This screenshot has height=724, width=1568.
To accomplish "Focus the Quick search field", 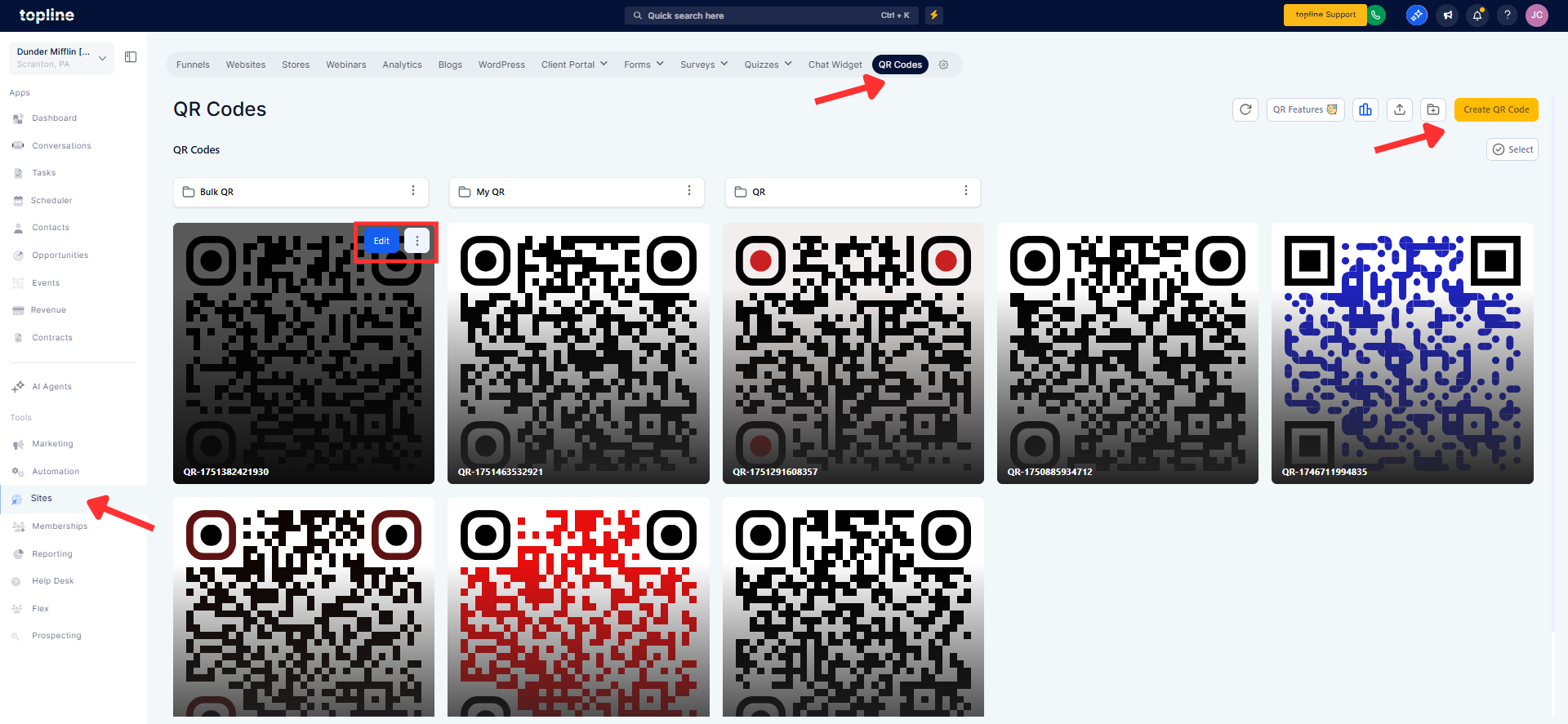I will pyautogui.click(x=772, y=16).
